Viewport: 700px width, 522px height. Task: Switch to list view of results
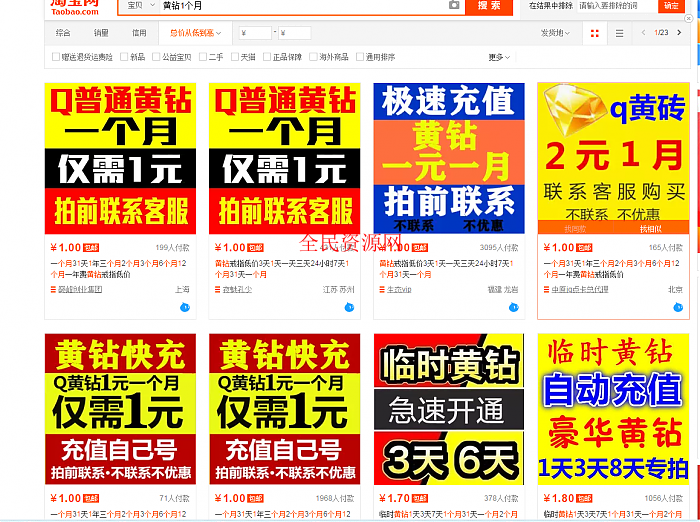tap(619, 33)
